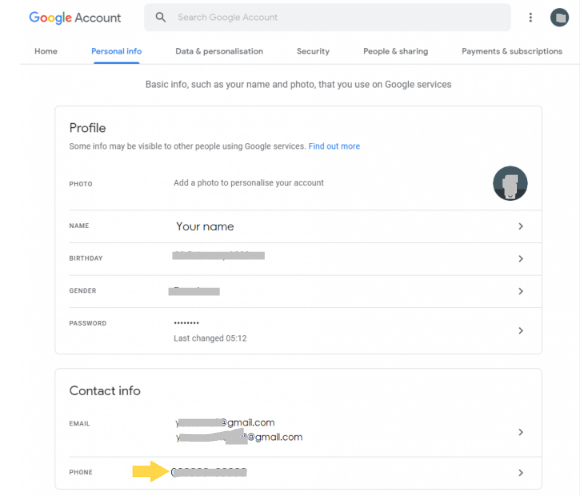Click the Google Account logo
The width and height of the screenshot is (582, 502).
pyautogui.click(x=75, y=17)
